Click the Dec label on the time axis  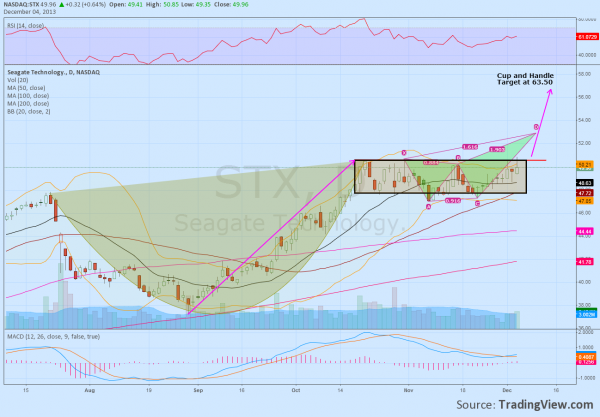click(x=507, y=391)
